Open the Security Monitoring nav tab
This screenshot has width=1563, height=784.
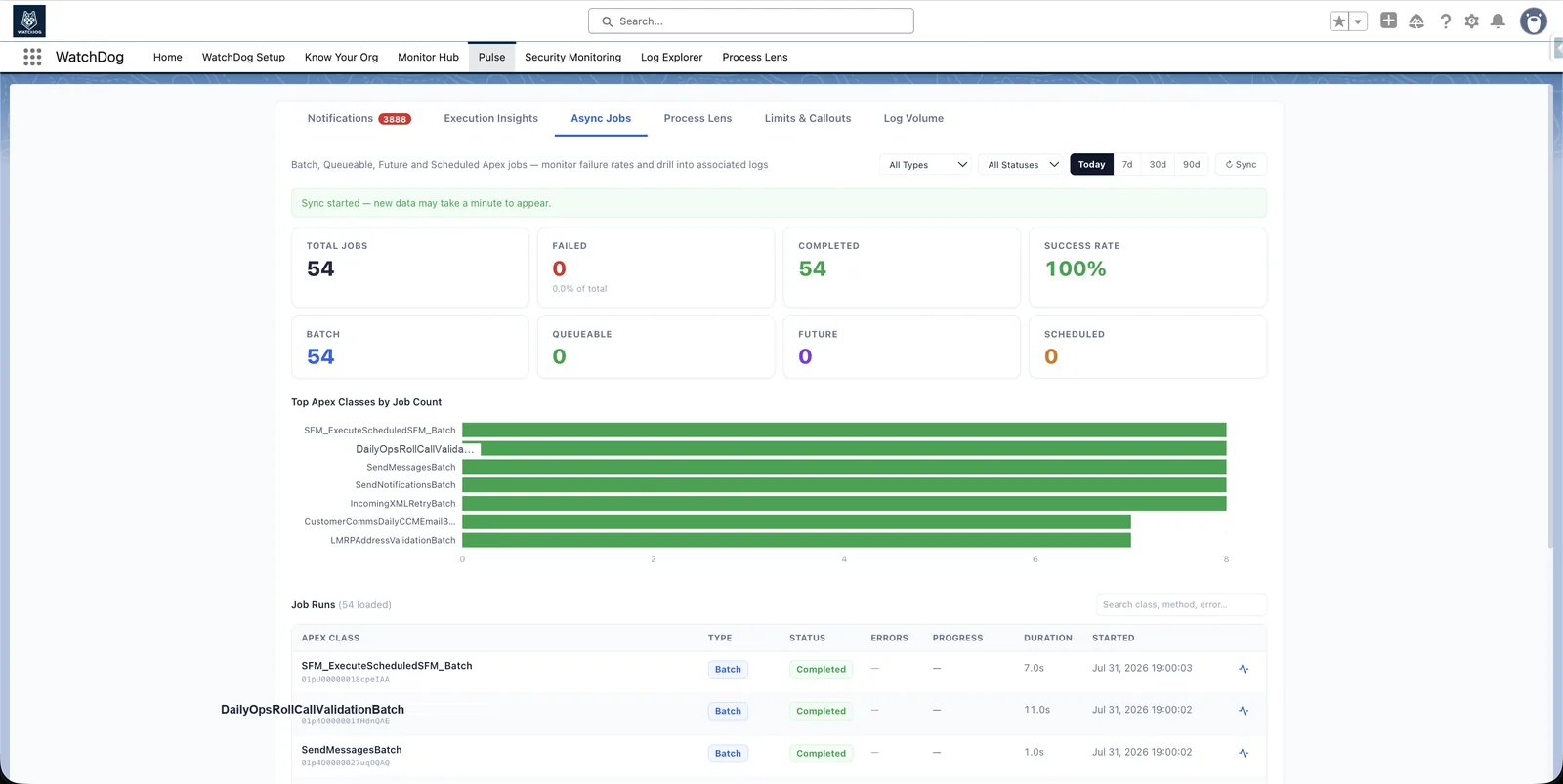(x=572, y=57)
